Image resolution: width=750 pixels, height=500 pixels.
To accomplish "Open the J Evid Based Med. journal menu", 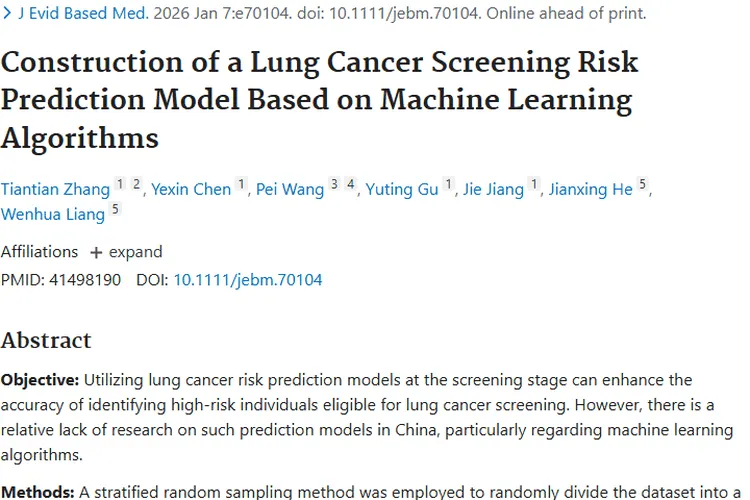I will 83,14.
